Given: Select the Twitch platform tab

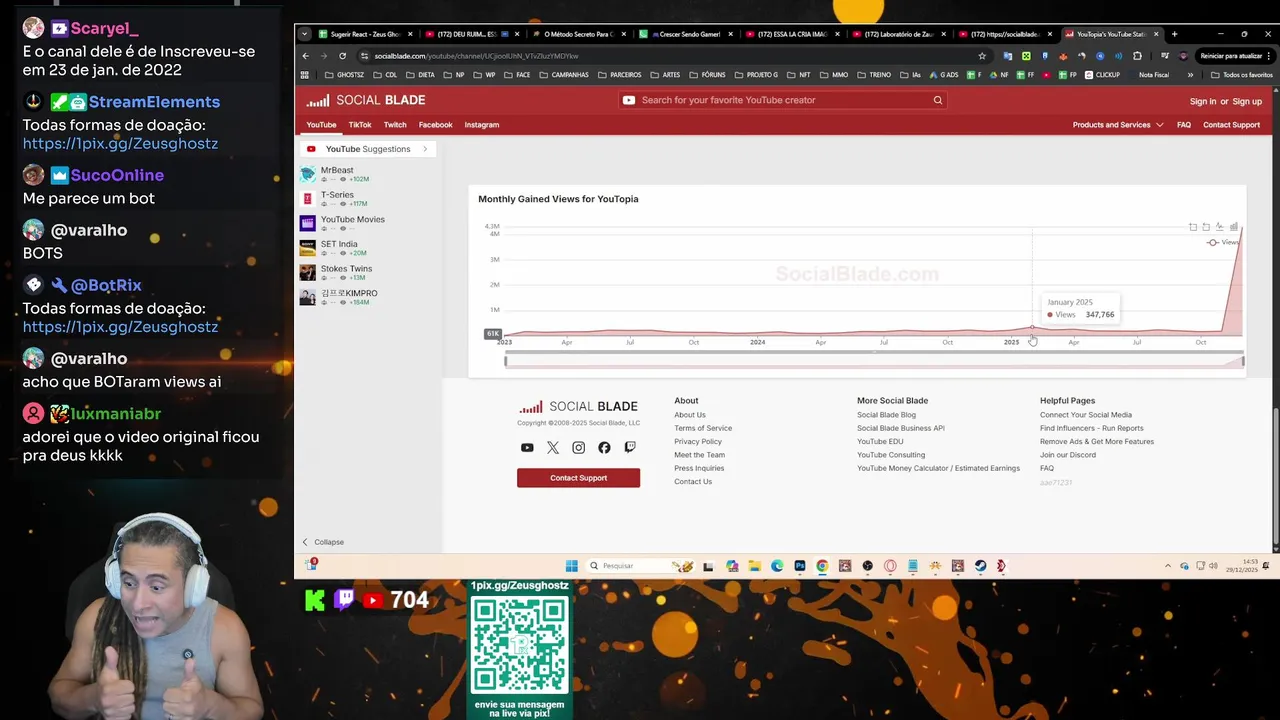Looking at the screenshot, I should 395,125.
